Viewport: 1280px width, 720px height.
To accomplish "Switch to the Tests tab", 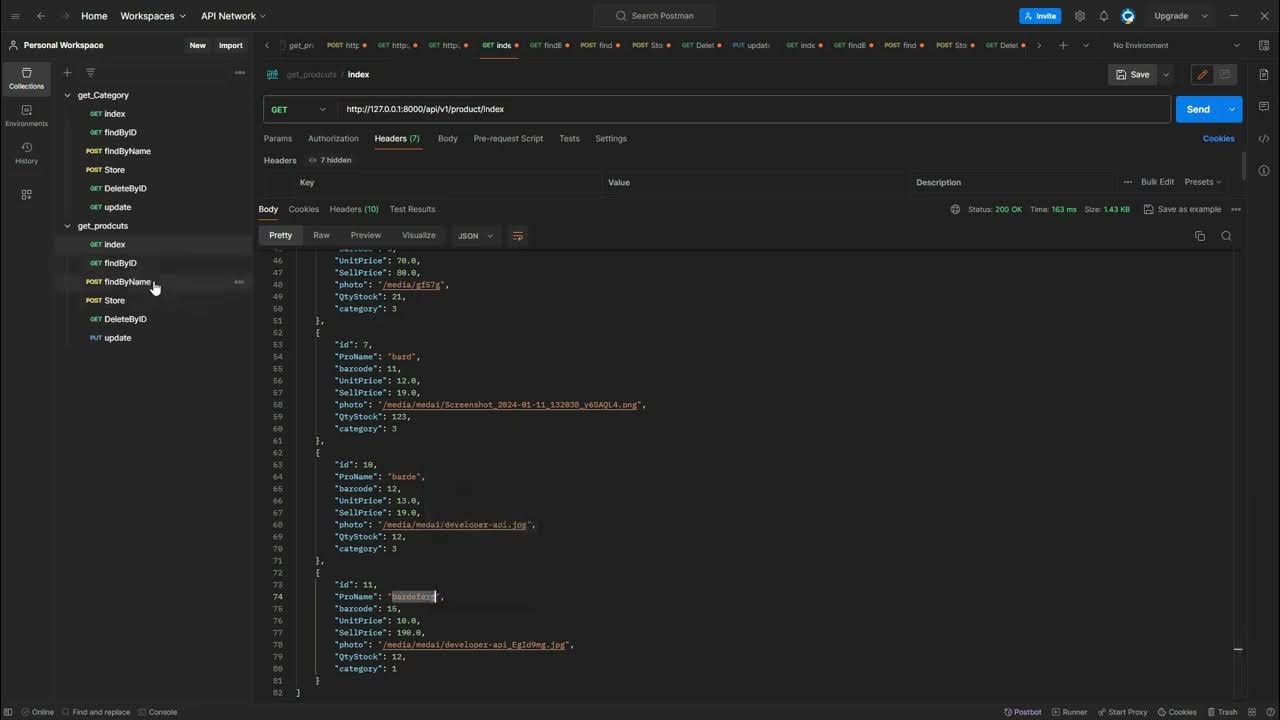I will (x=569, y=138).
